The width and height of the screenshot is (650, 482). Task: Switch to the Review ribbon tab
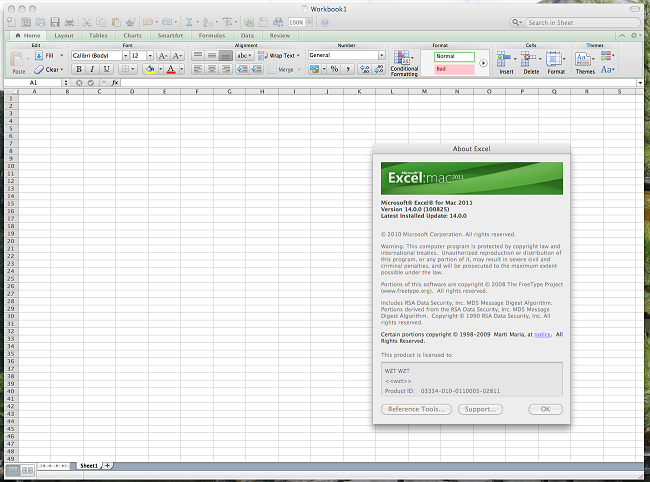[280, 36]
